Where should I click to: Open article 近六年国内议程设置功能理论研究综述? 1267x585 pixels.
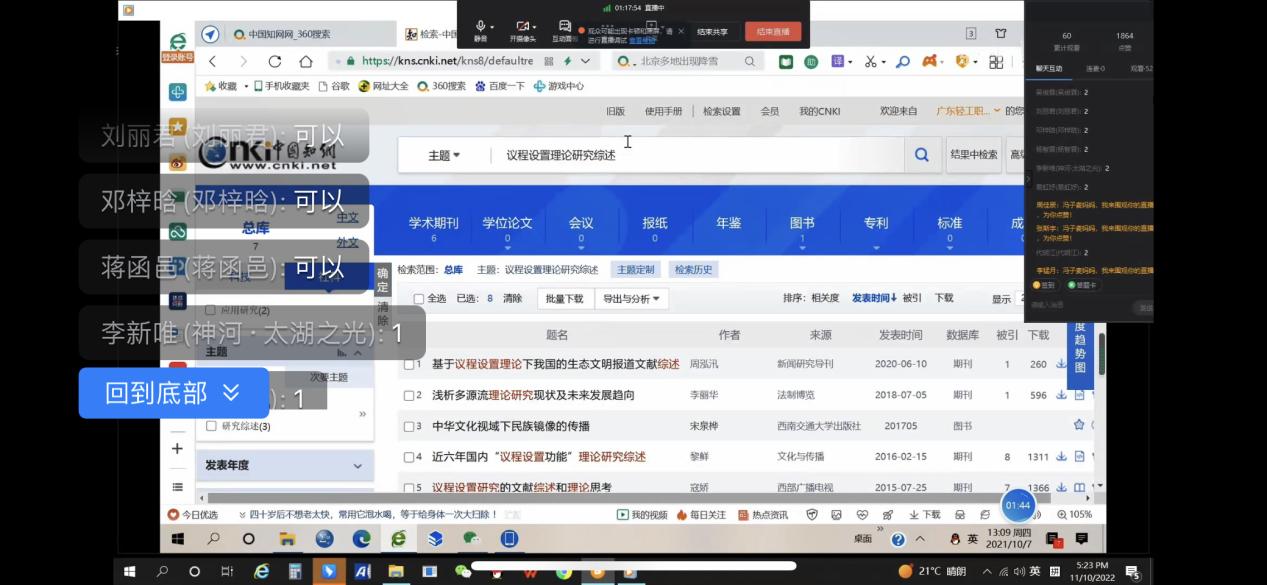click(539, 457)
